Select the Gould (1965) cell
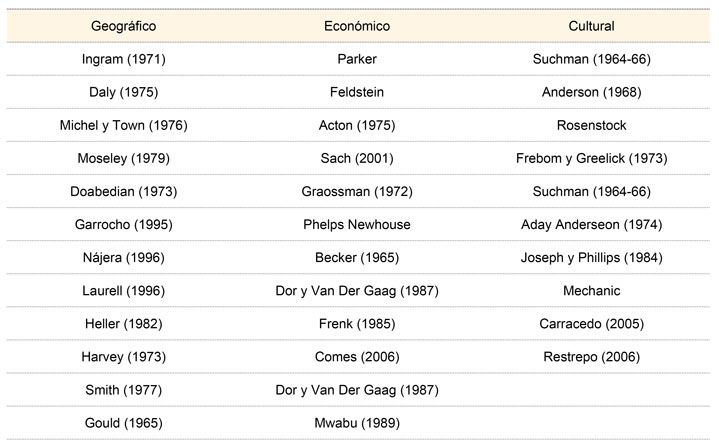Image resolution: width=719 pixels, height=443 pixels. [123, 422]
